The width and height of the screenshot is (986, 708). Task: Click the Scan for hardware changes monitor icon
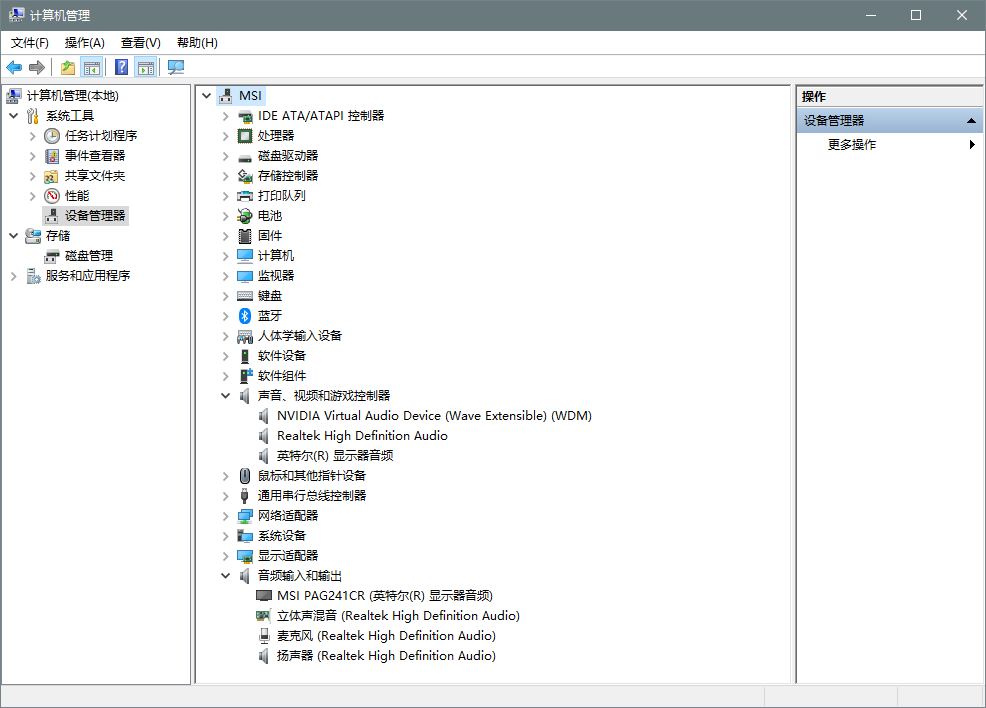176,67
